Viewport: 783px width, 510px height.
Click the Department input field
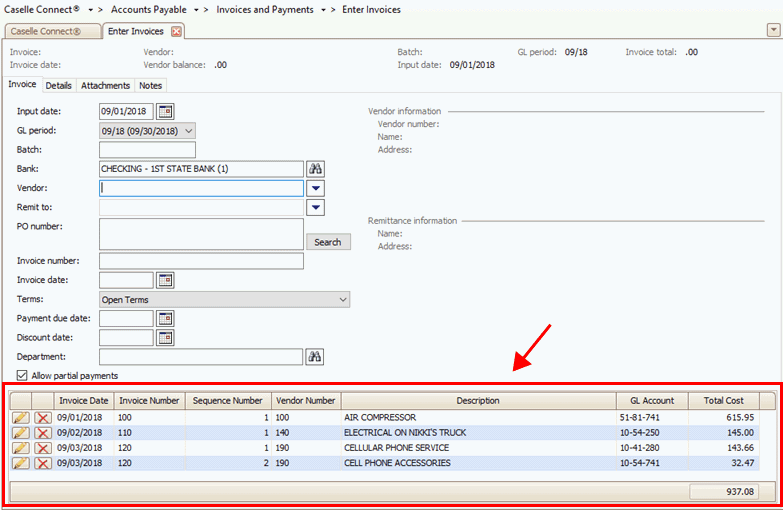201,357
